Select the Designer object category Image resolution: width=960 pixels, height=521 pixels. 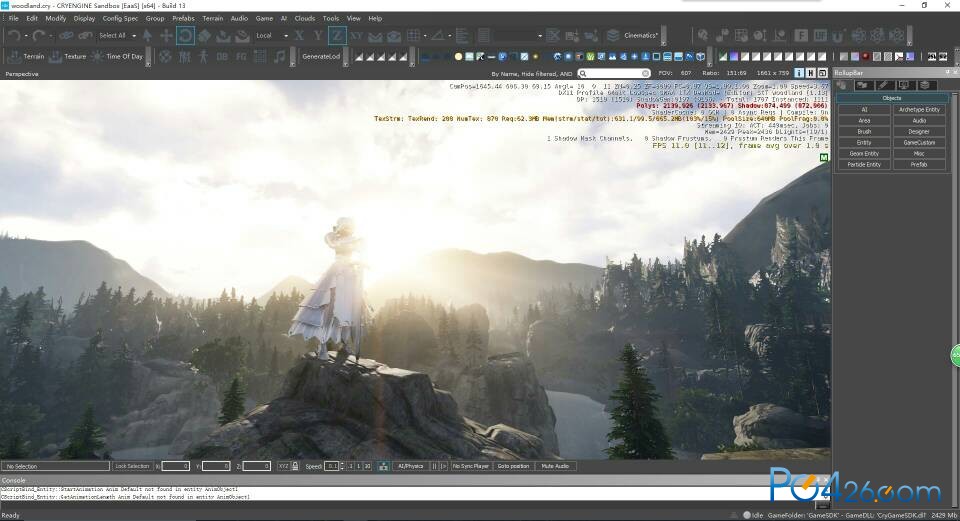(919, 132)
